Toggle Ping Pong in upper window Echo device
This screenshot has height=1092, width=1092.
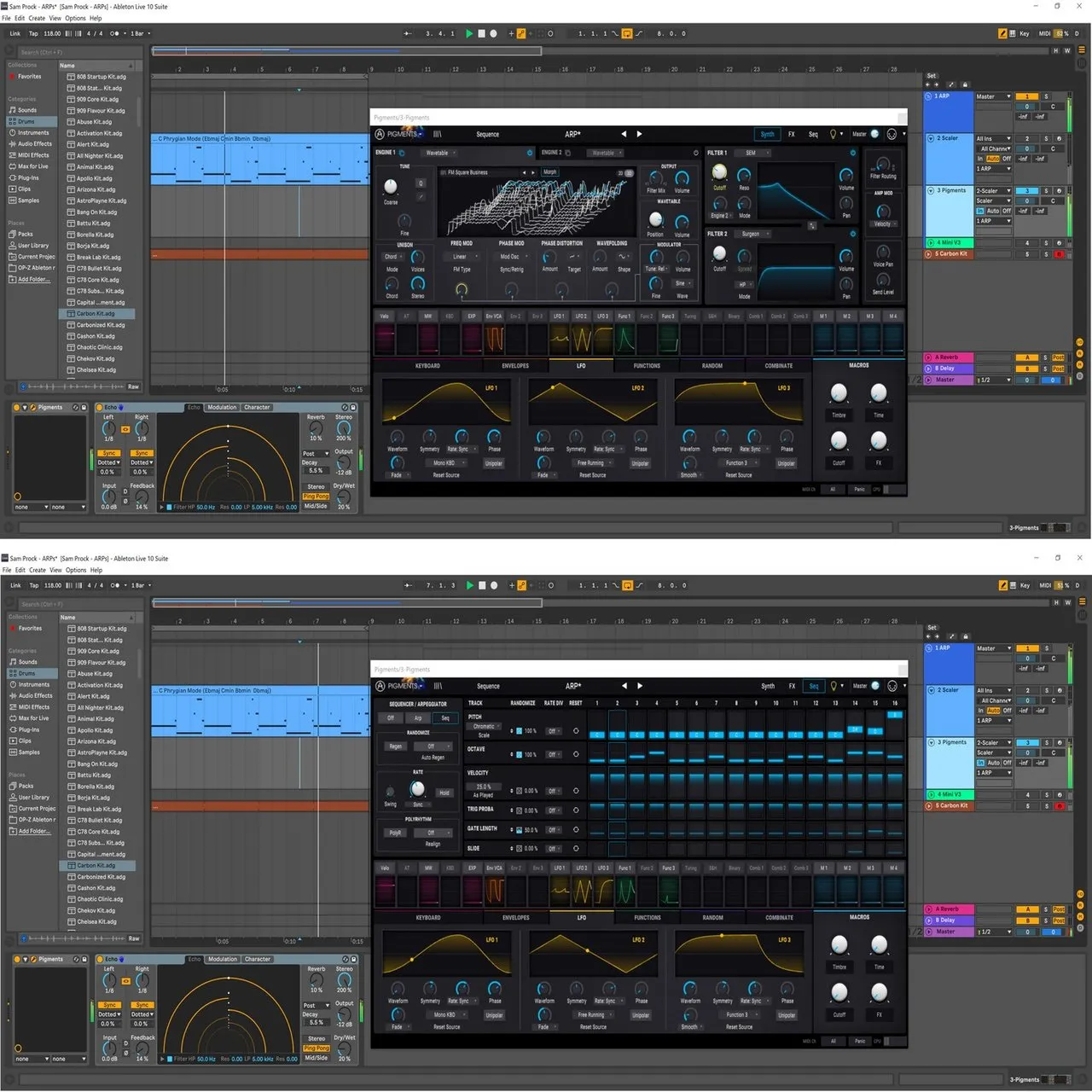316,496
